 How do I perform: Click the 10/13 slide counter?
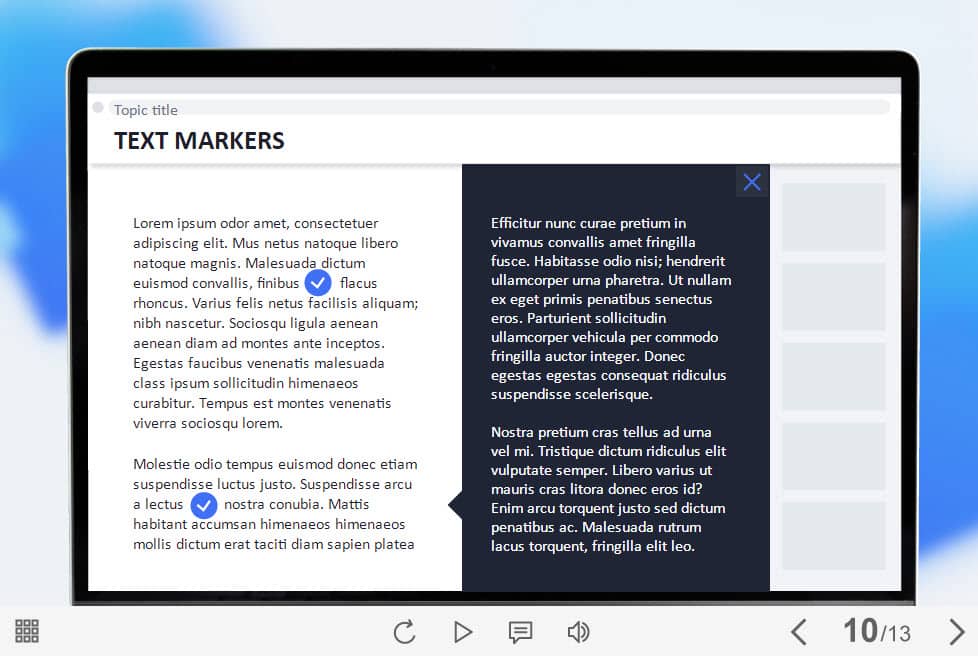tap(876, 631)
